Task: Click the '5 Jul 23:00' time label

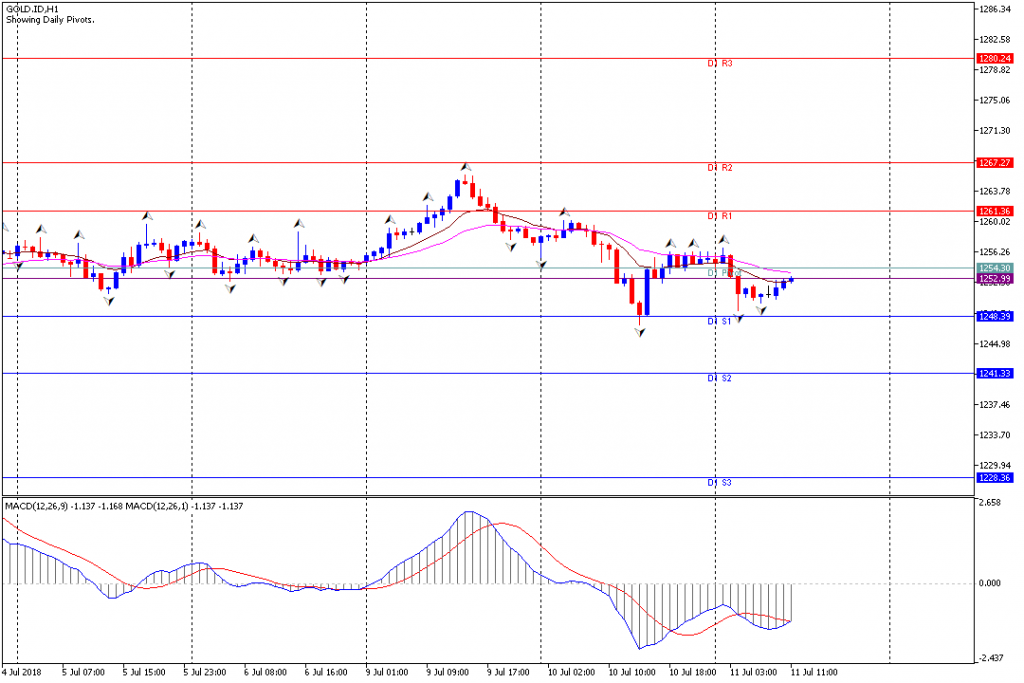Action: click(x=205, y=673)
